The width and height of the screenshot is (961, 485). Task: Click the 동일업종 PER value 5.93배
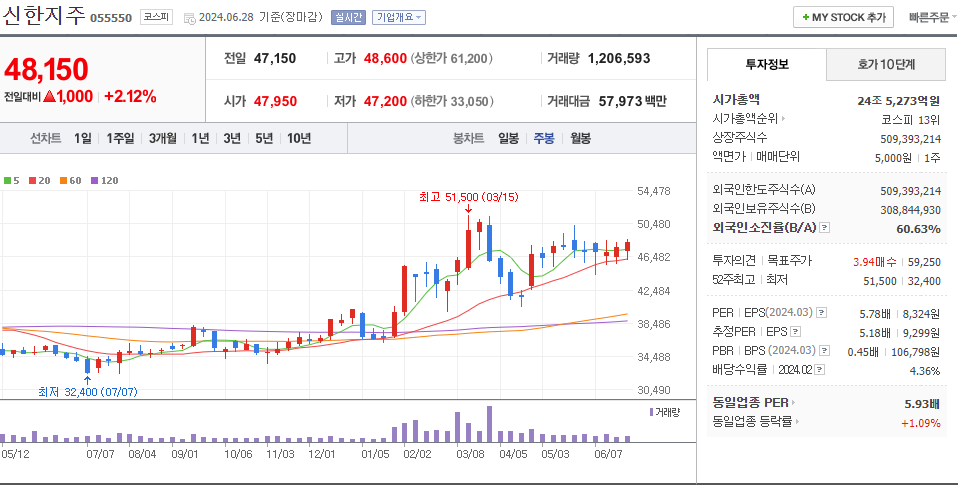[922, 404]
